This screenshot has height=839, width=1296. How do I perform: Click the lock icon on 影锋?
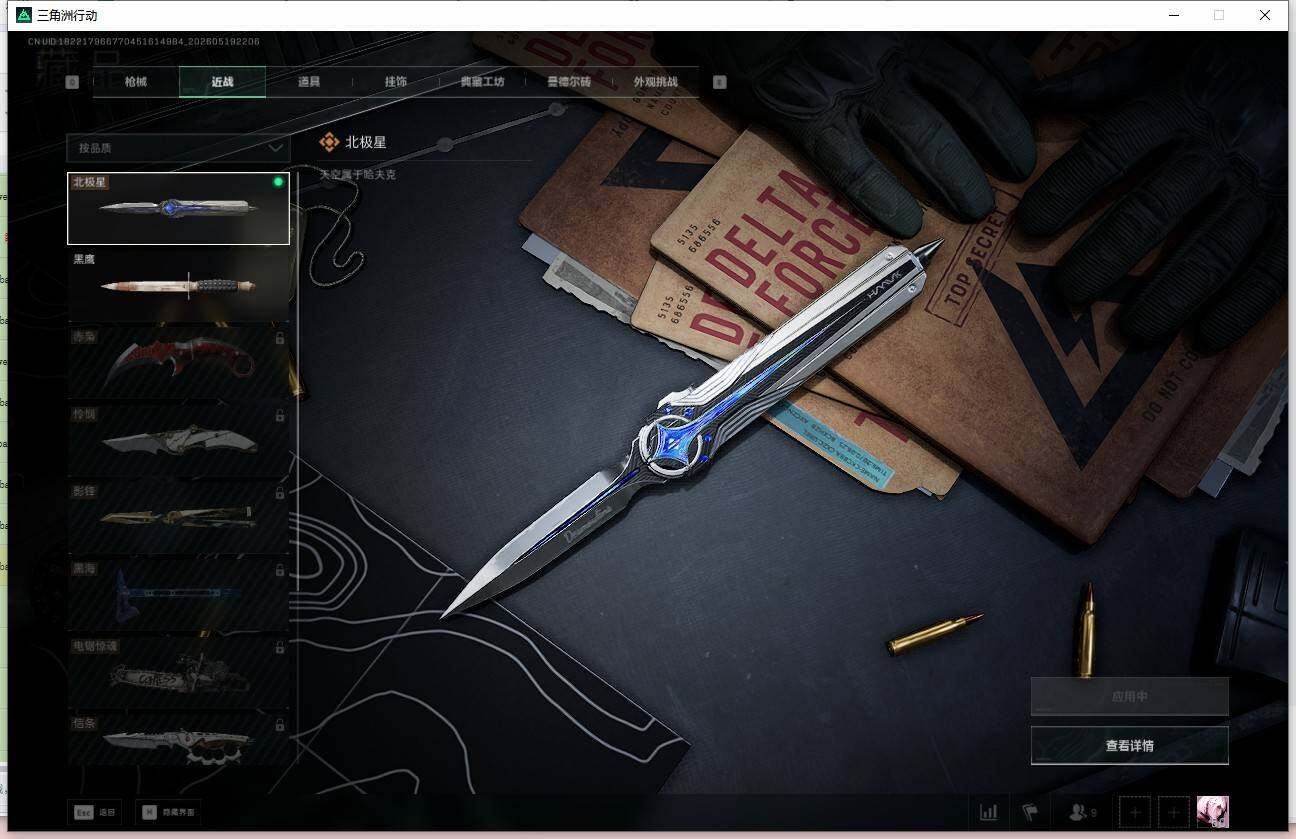point(279,492)
